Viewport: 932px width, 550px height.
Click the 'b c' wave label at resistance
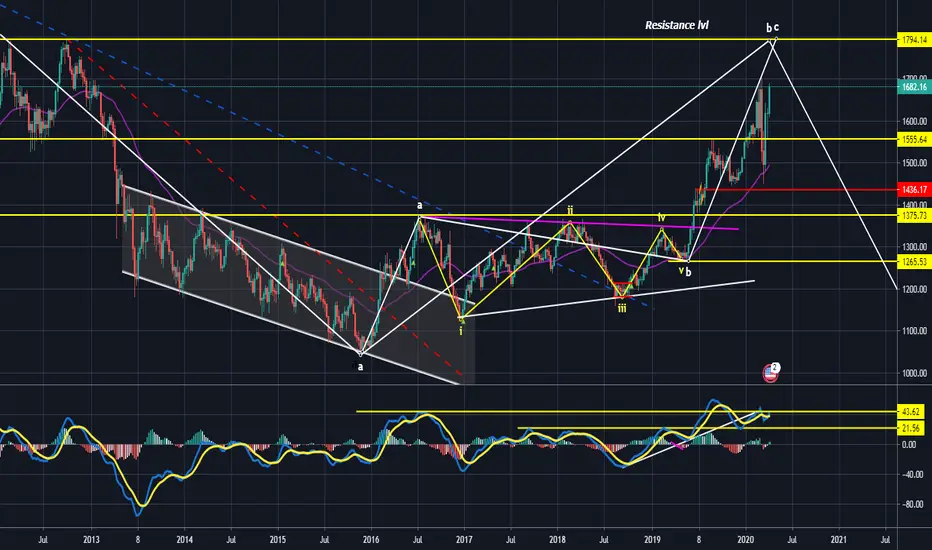pos(772,27)
